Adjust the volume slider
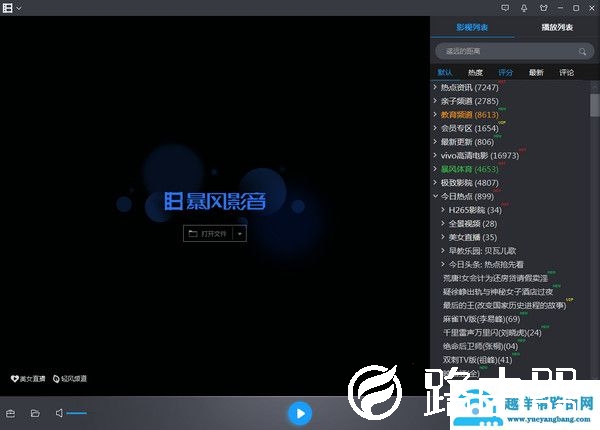This screenshot has width=600, height=430. pyautogui.click(x=77, y=413)
